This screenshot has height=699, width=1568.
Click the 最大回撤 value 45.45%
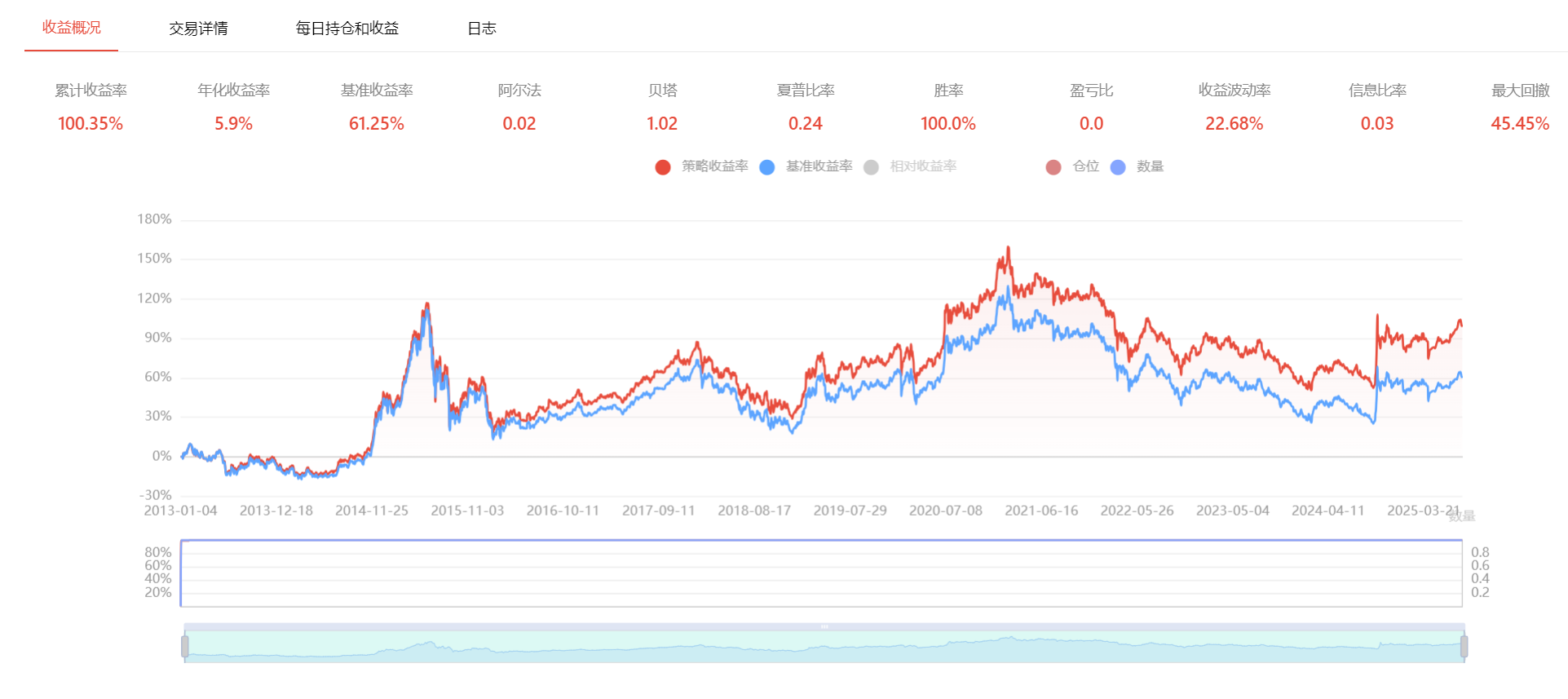(1519, 124)
